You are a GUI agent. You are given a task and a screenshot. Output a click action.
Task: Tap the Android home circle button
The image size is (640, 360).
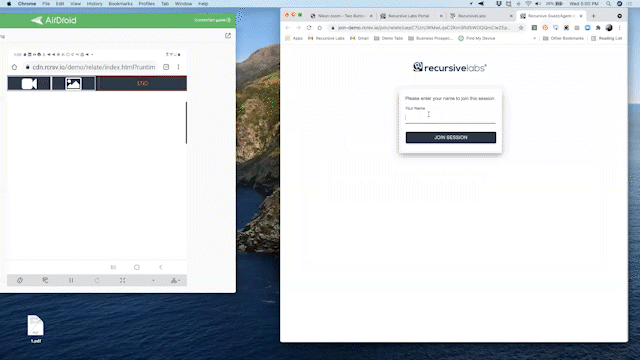[137, 267]
